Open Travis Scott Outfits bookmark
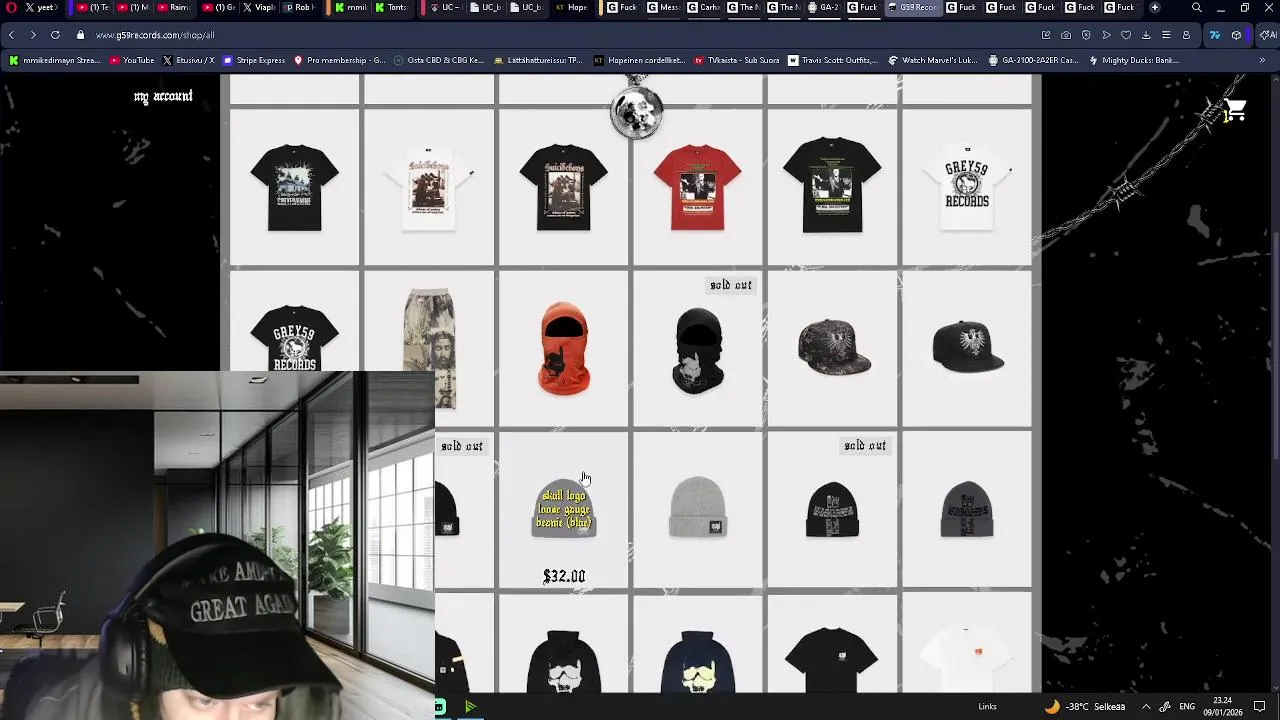1280x720 pixels. [833, 60]
